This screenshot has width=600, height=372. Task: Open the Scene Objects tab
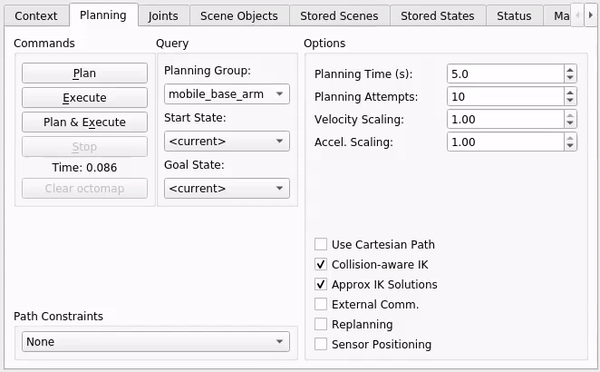click(x=239, y=16)
